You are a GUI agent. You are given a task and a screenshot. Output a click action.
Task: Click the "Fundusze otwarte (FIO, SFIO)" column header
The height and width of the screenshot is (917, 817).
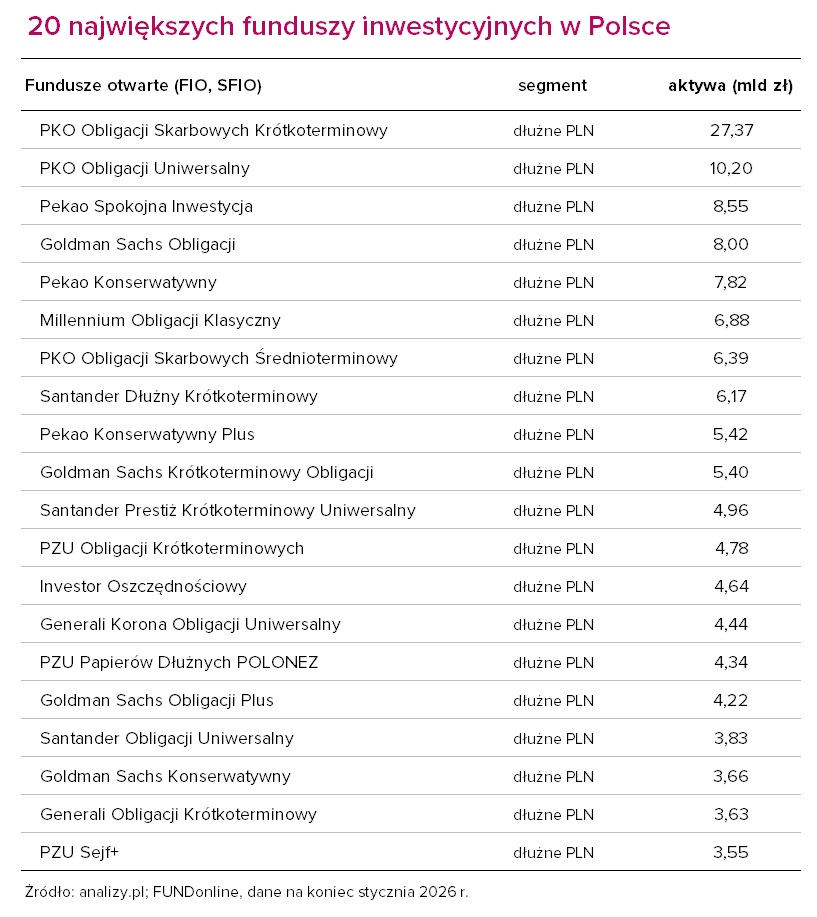[142, 86]
